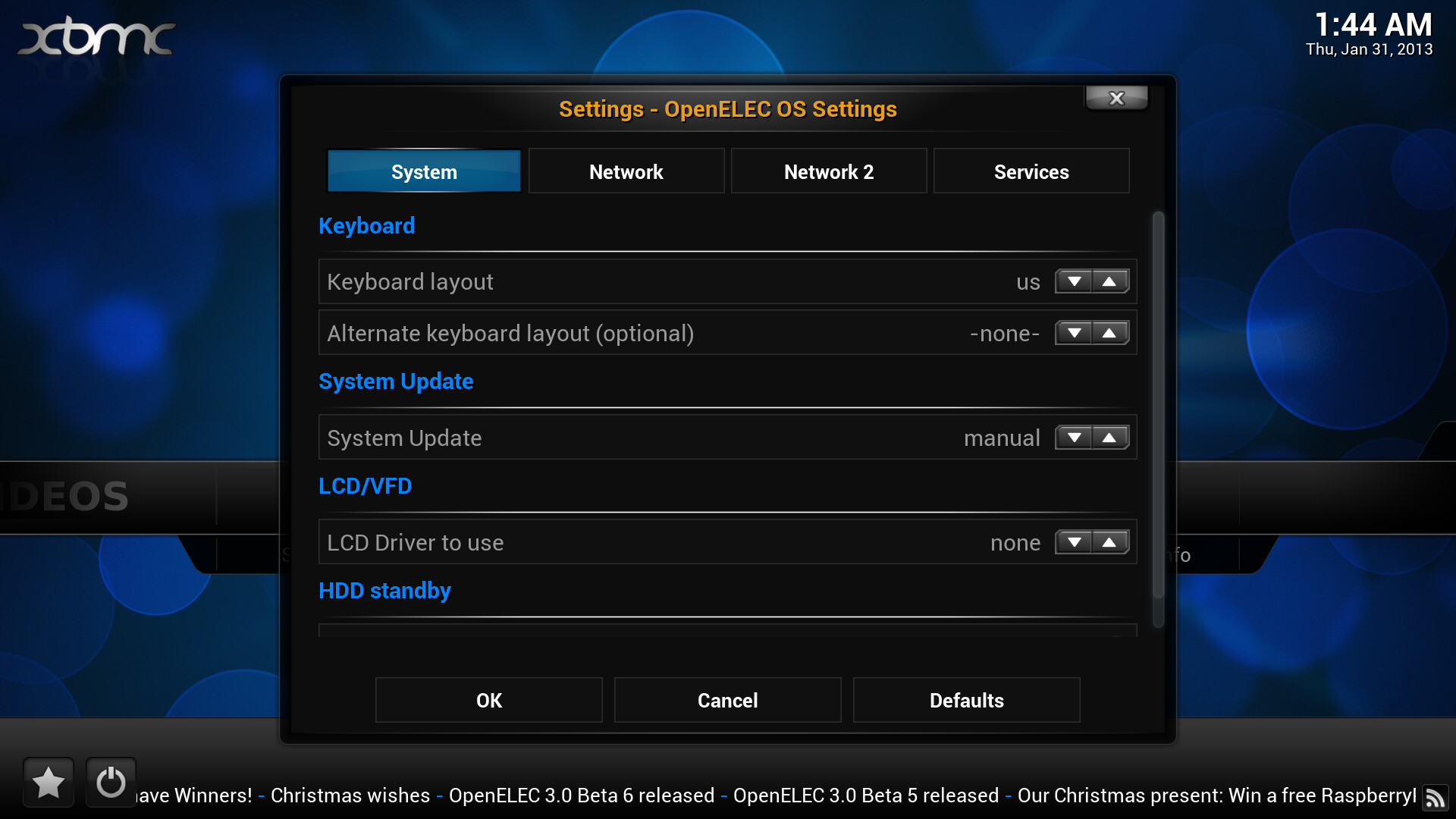The width and height of the screenshot is (1456, 819).
Task: Pick next LCD Driver using down arrow
Action: (x=1074, y=542)
